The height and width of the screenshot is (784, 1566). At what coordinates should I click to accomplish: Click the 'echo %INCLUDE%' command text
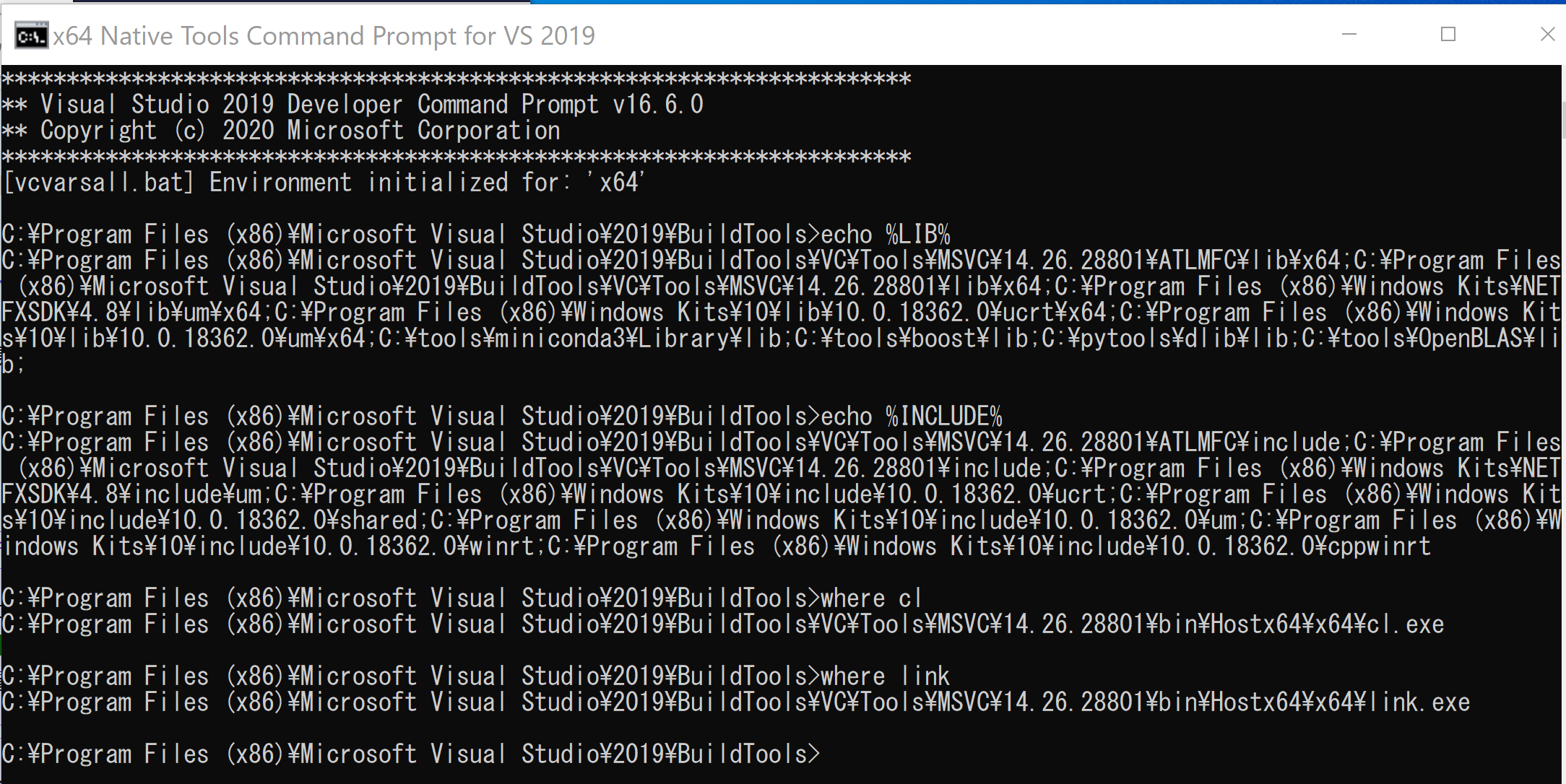(912, 417)
